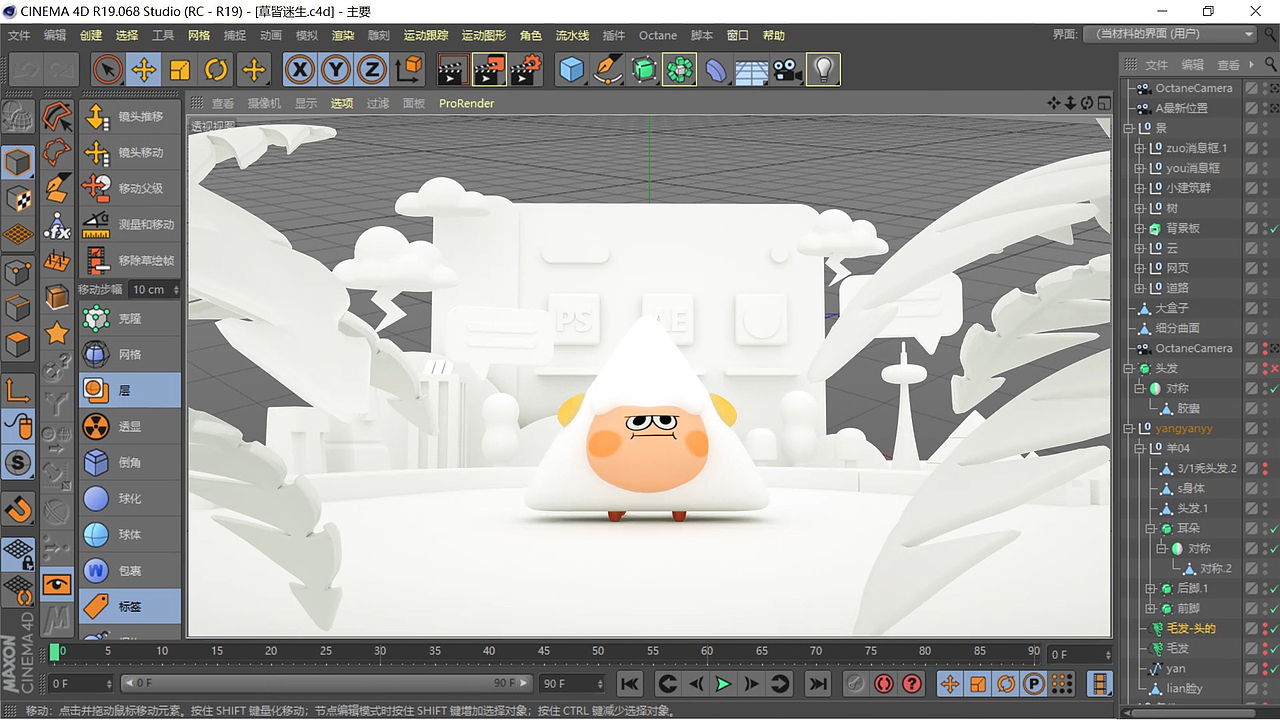Click the object manager horizontal scrollbar
1280x720 pixels.
coord(1195,713)
